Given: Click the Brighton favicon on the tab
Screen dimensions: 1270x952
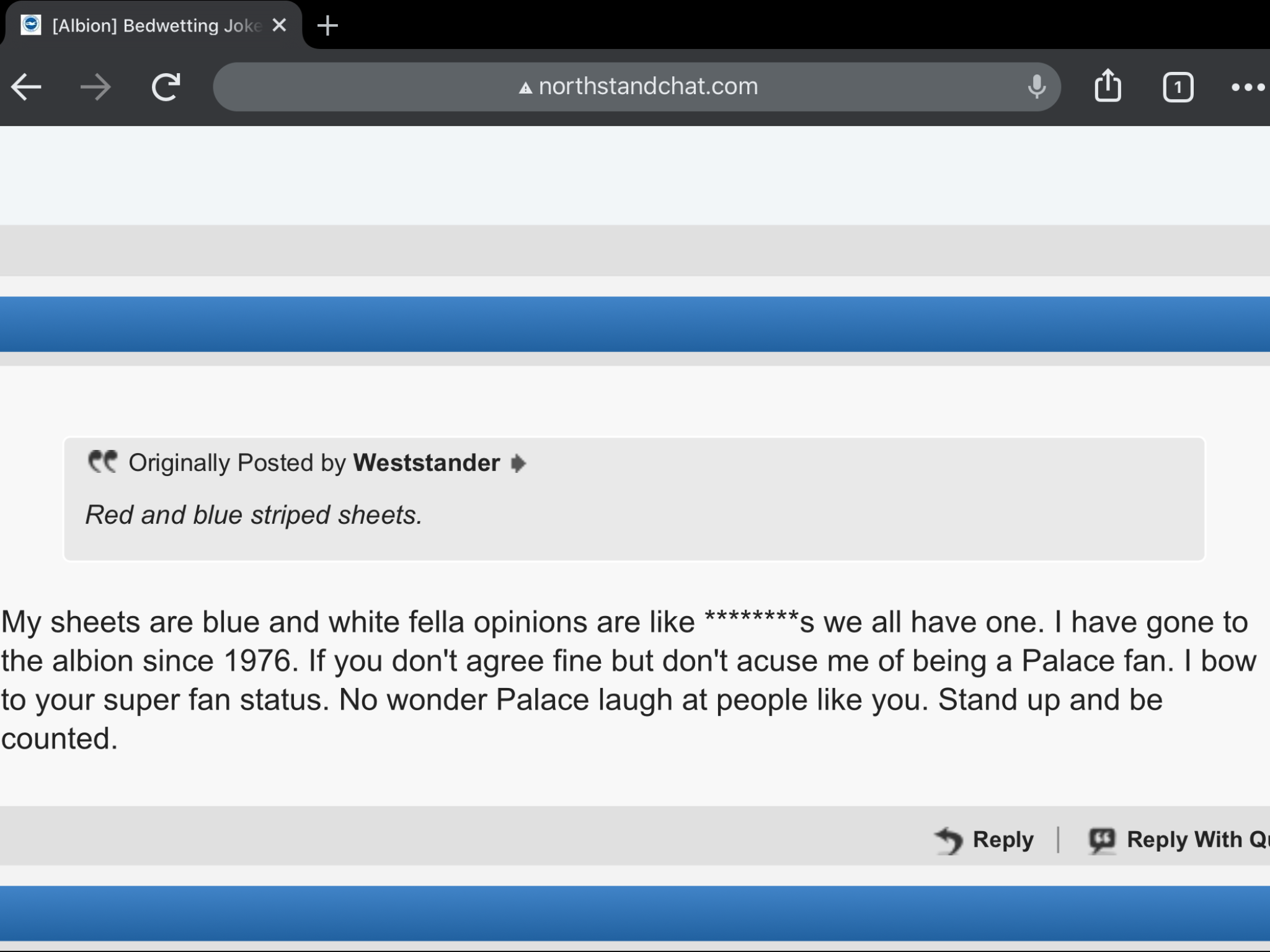Looking at the screenshot, I should [x=30, y=25].
